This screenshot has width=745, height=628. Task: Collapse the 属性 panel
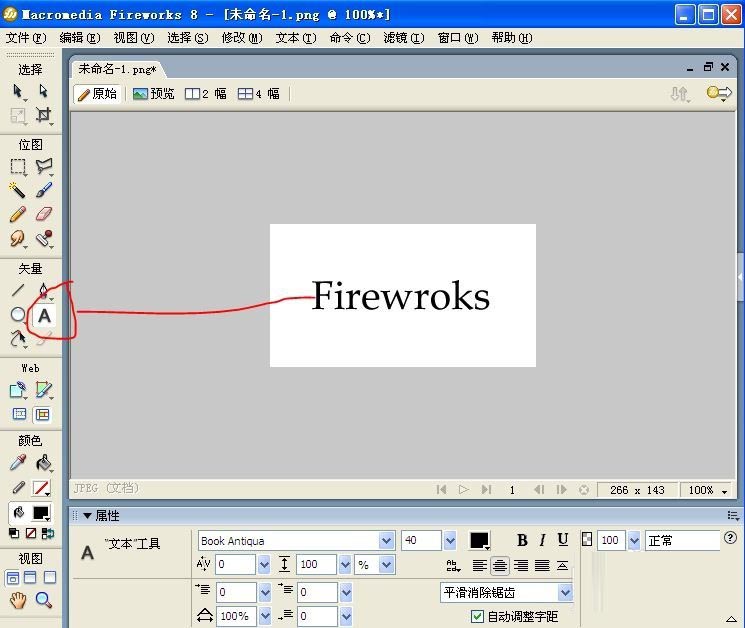[x=87, y=516]
